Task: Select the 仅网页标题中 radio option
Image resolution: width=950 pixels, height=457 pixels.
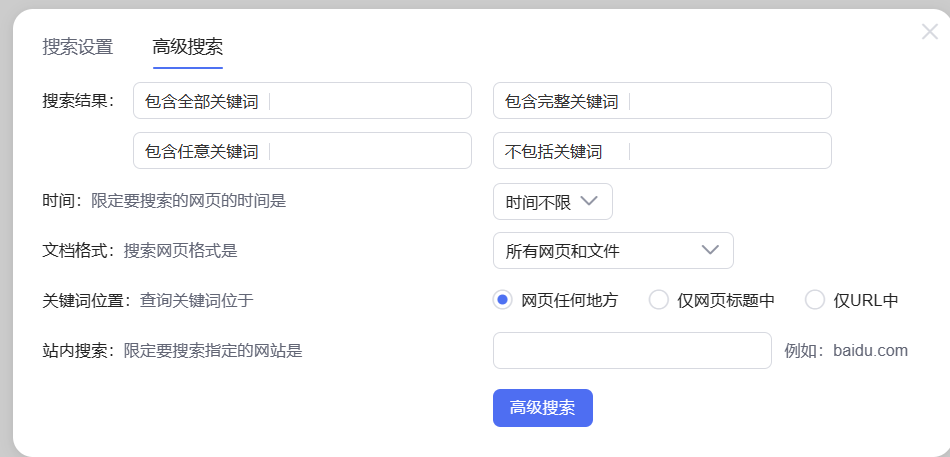Action: (659, 300)
